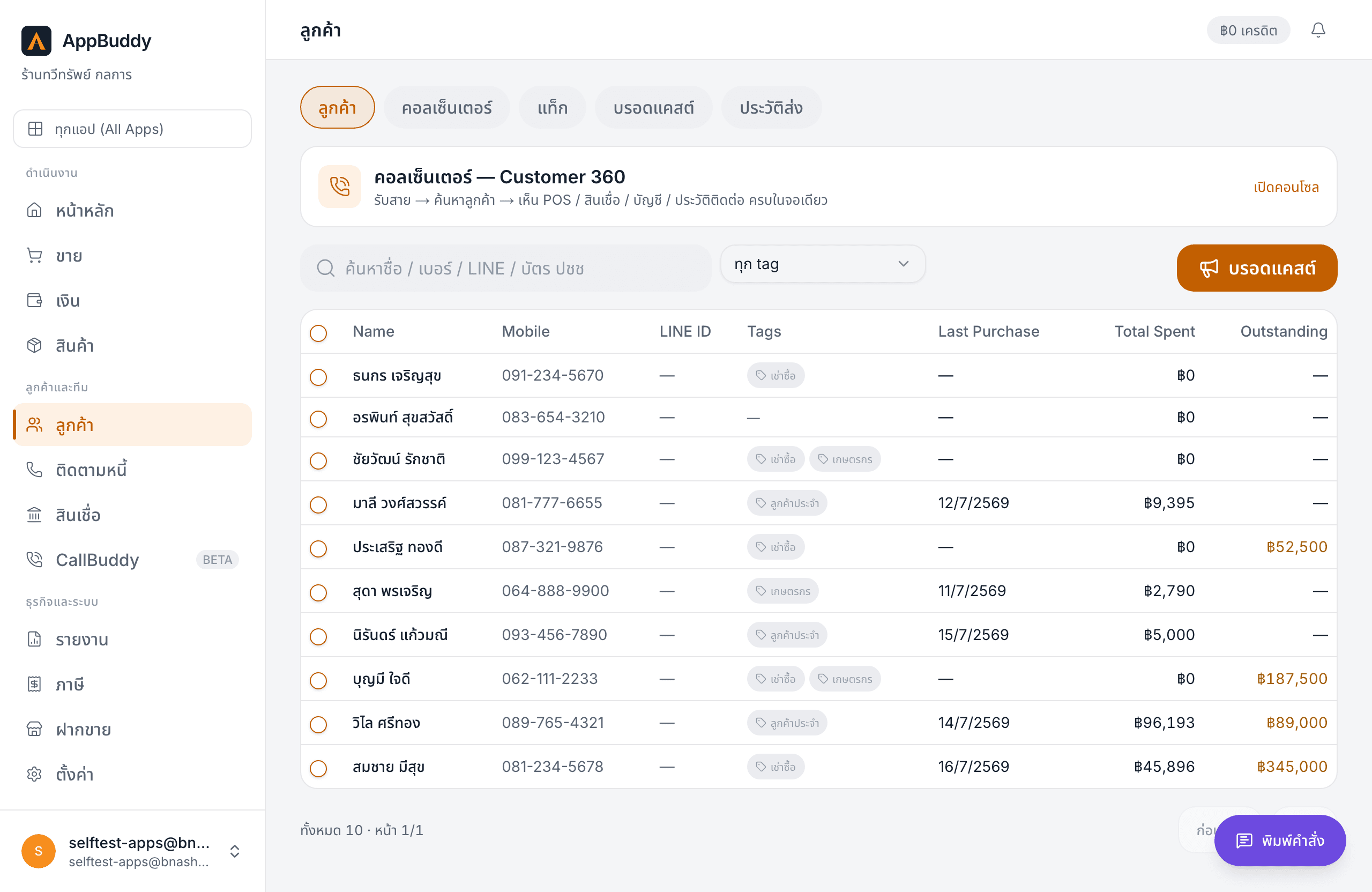Click the store icon for ฝากขาย
This screenshot has height=892, width=1372.
point(35,729)
